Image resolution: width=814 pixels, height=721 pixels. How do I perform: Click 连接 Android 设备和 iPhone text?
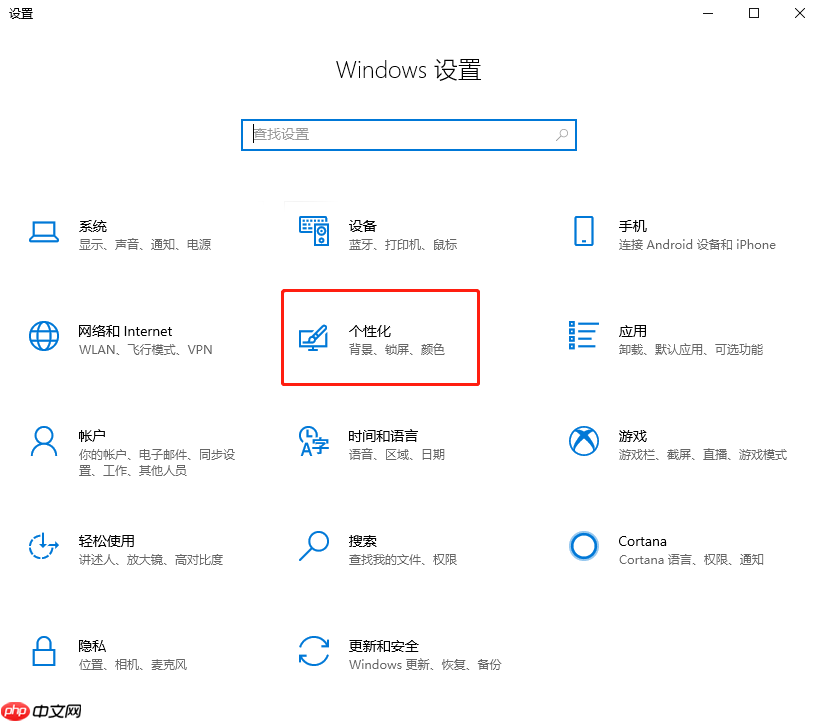point(697,244)
